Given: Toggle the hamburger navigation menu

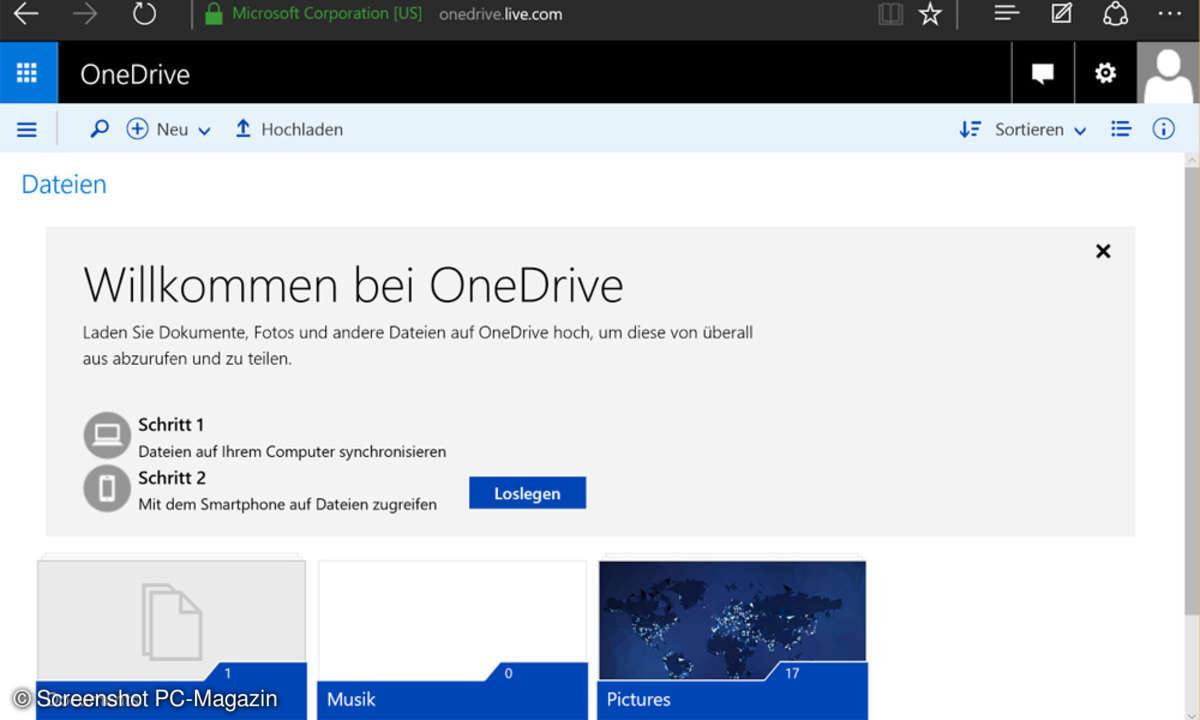Looking at the screenshot, I should pyautogui.click(x=27, y=130).
